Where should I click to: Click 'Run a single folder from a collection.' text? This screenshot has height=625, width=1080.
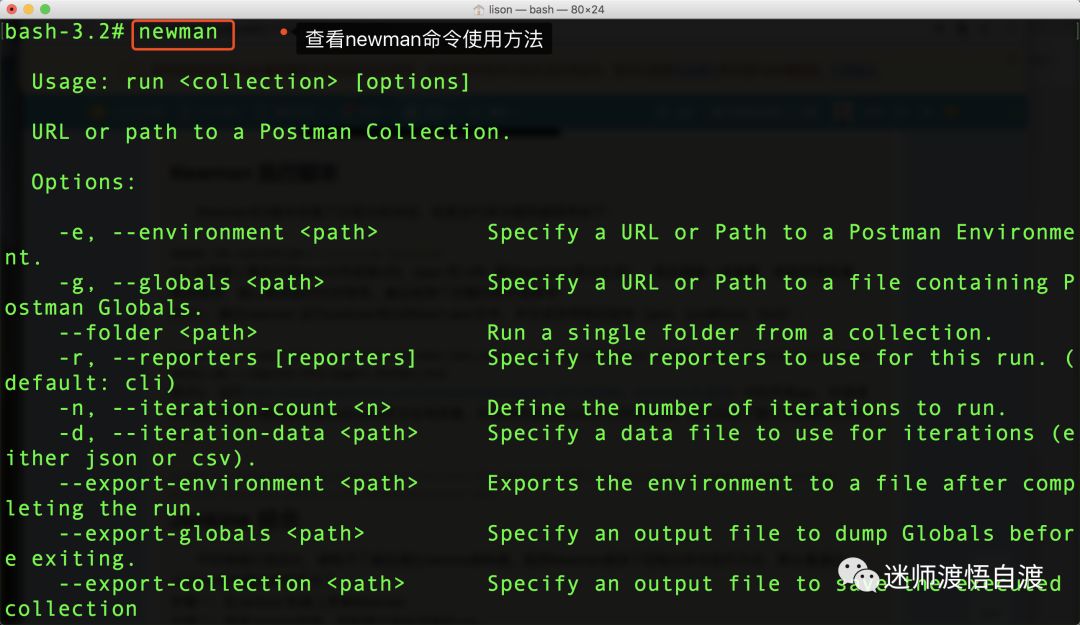point(740,333)
